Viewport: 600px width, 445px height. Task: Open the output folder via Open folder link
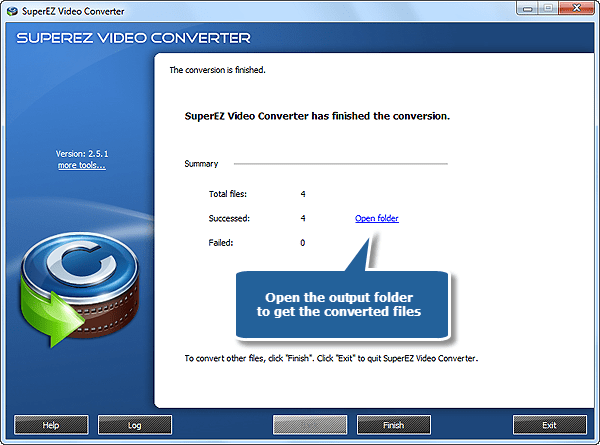[x=376, y=218]
